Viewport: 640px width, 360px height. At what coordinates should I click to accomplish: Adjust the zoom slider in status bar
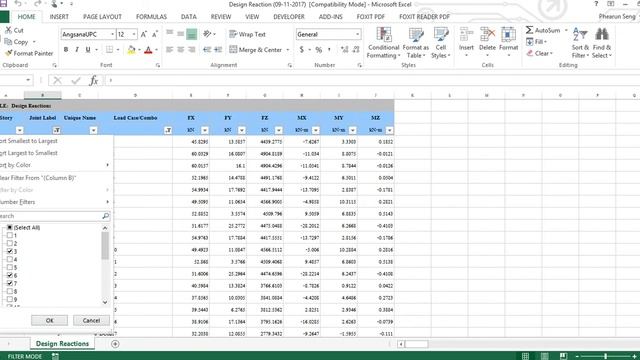click(x=605, y=356)
